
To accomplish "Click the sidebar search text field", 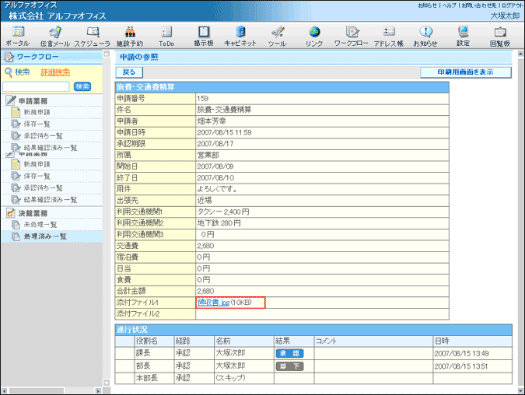I will point(36,87).
